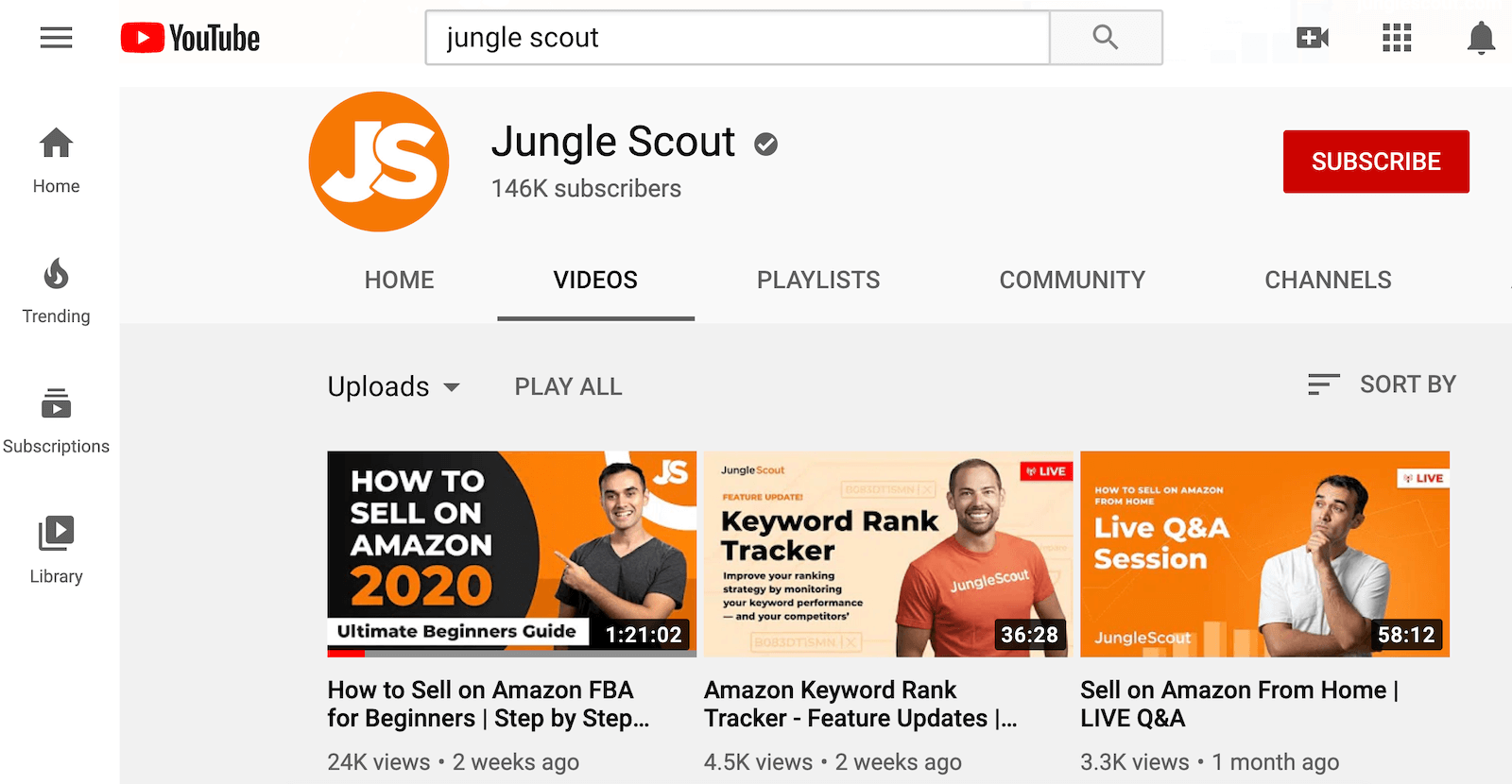1512x784 pixels.
Task: Open the Channels tab
Action: (x=1328, y=280)
